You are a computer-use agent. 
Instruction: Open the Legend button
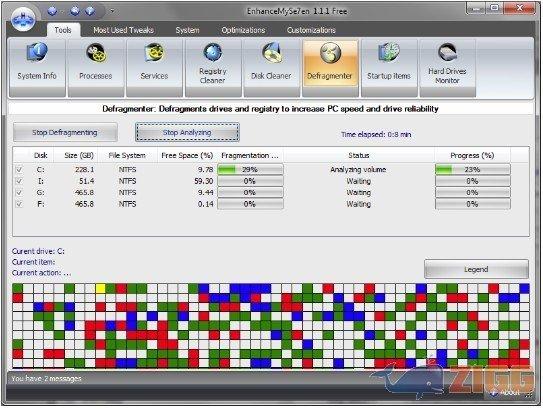(x=477, y=269)
